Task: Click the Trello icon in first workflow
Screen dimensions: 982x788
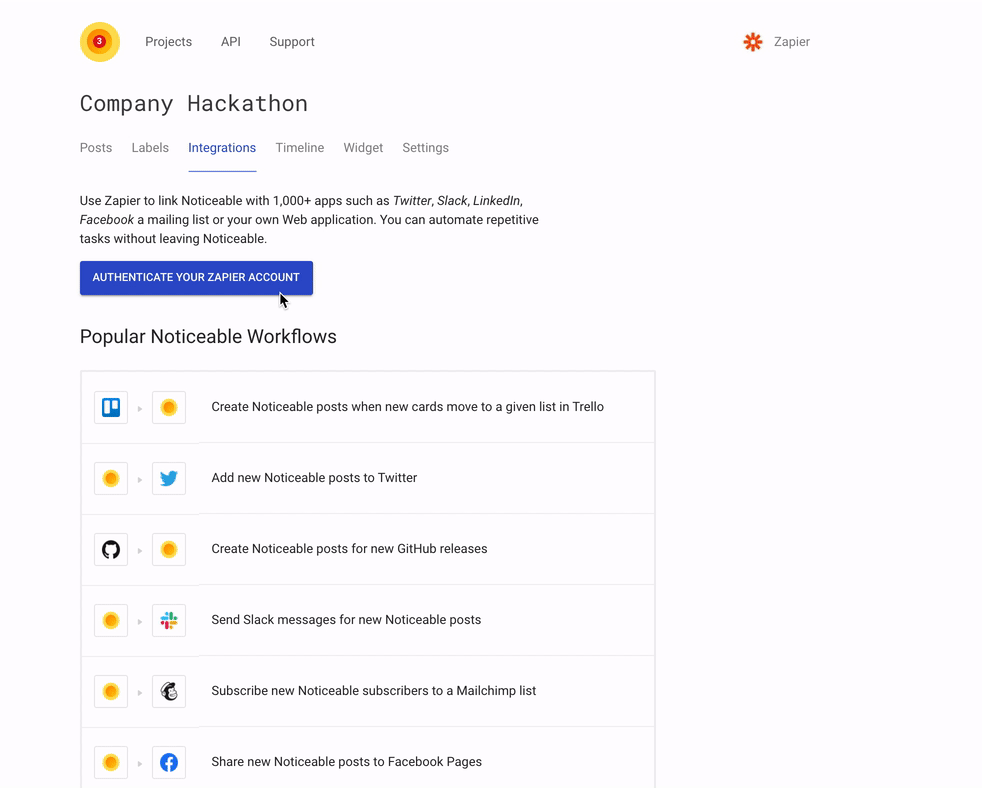Action: point(111,407)
